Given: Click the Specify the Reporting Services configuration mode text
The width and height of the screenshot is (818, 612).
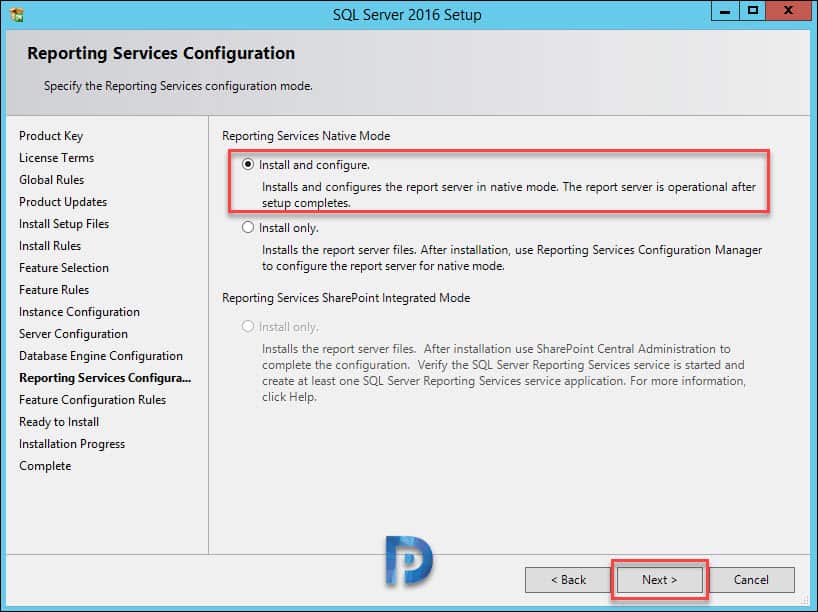Looking at the screenshot, I should tap(178, 86).
